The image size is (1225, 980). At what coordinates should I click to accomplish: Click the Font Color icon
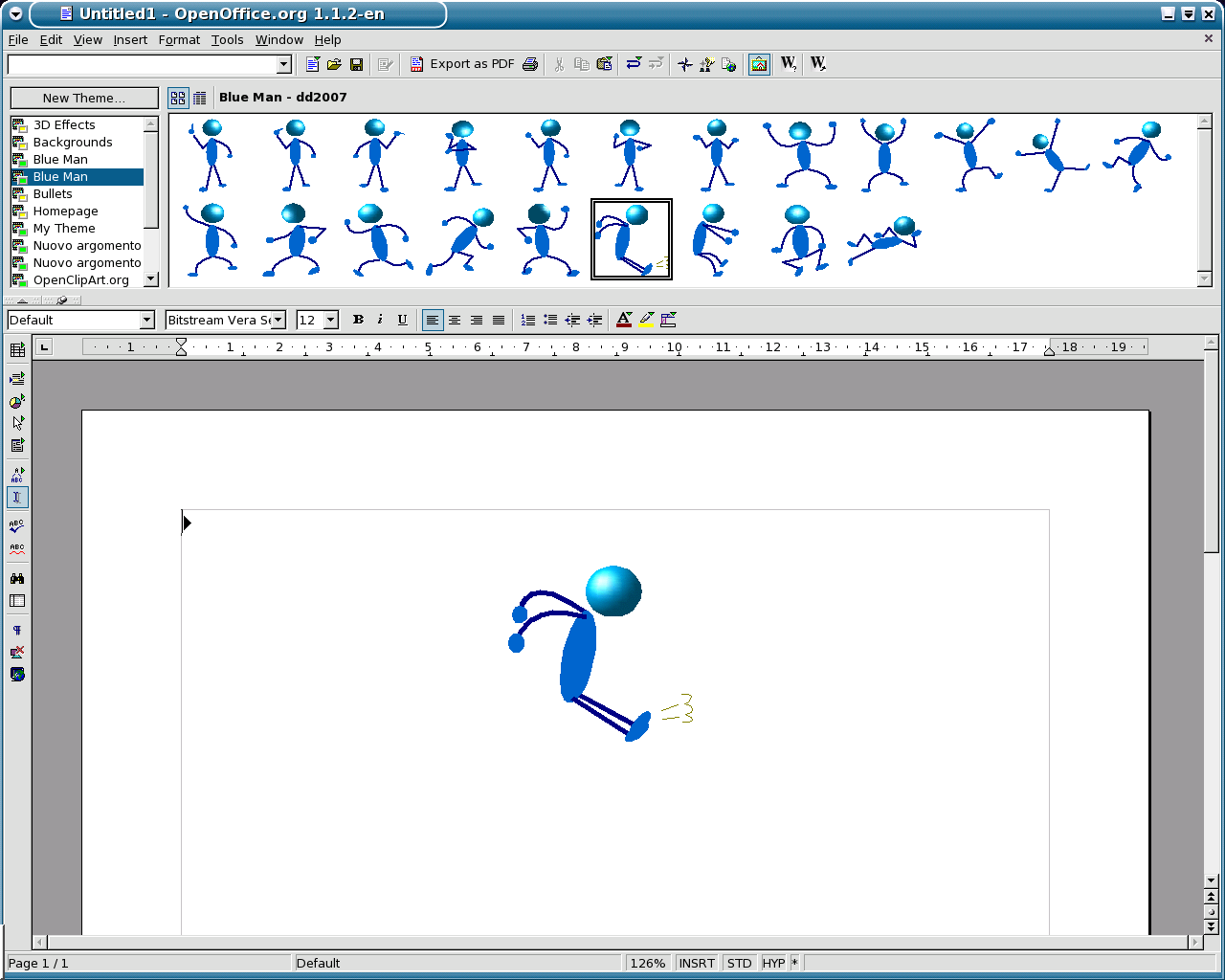pyautogui.click(x=624, y=320)
